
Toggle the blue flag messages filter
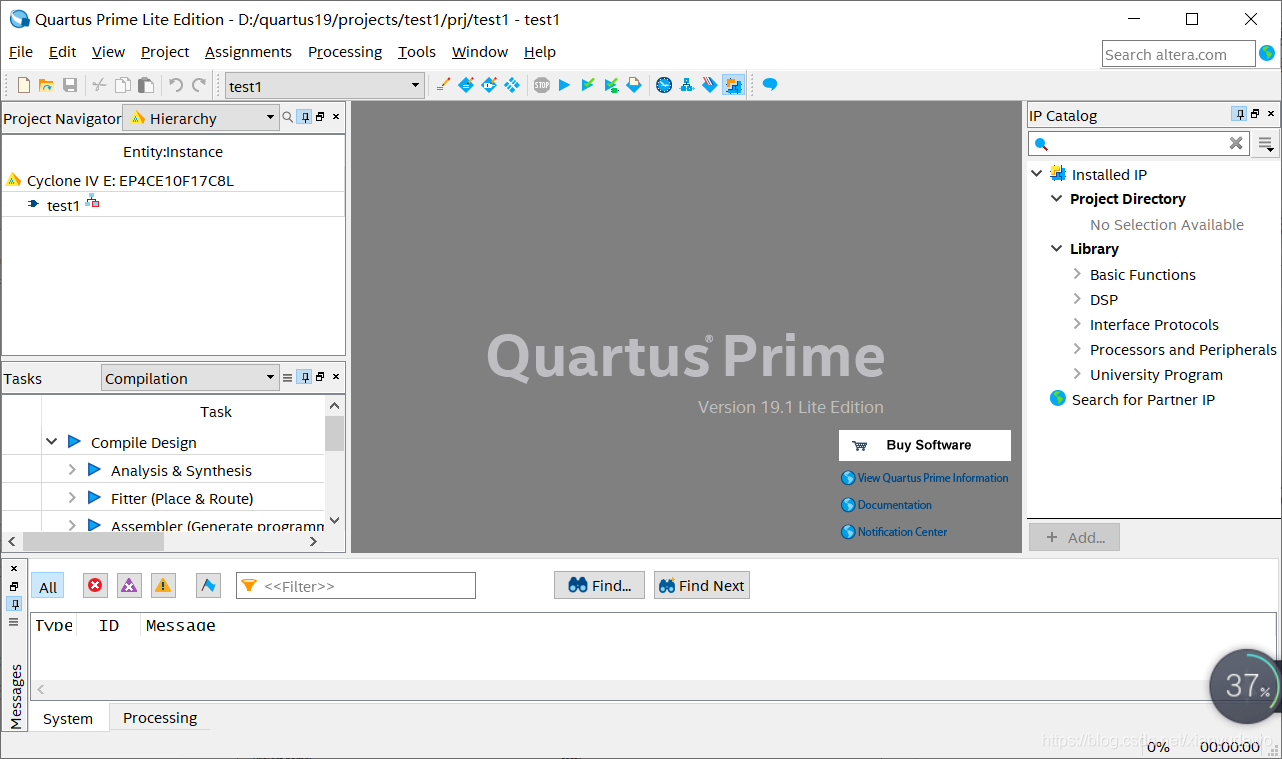click(208, 586)
